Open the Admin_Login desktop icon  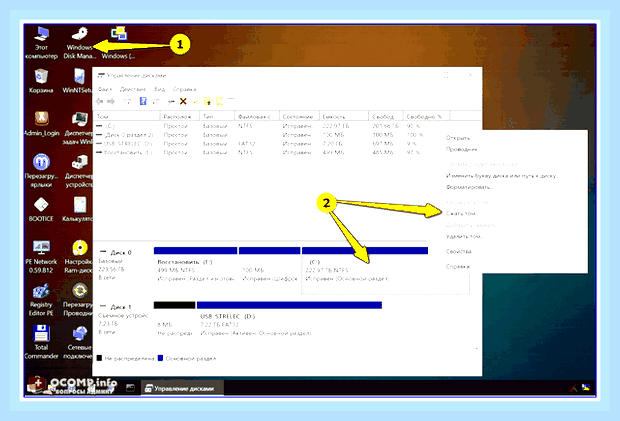(x=41, y=123)
